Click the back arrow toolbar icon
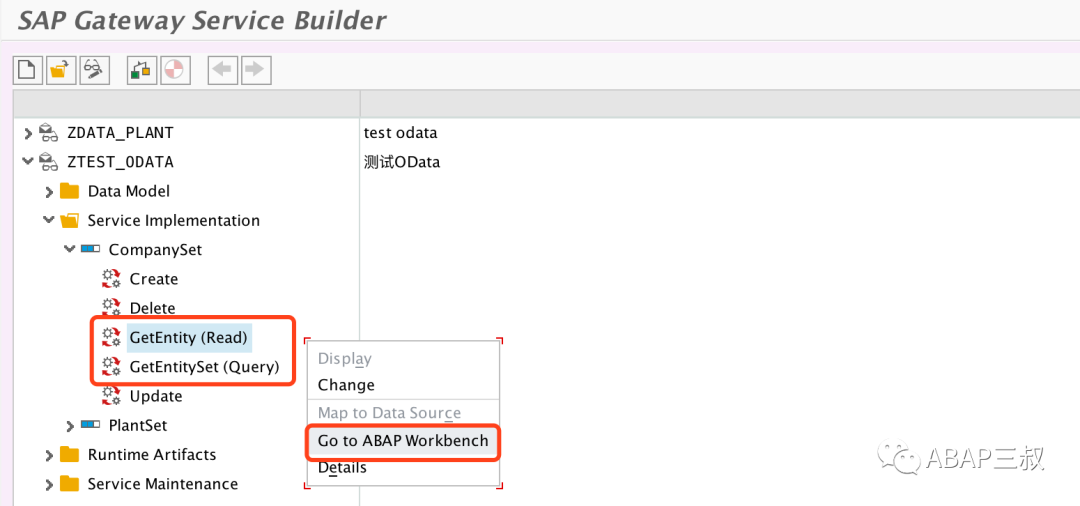1080x506 pixels. coord(222,70)
